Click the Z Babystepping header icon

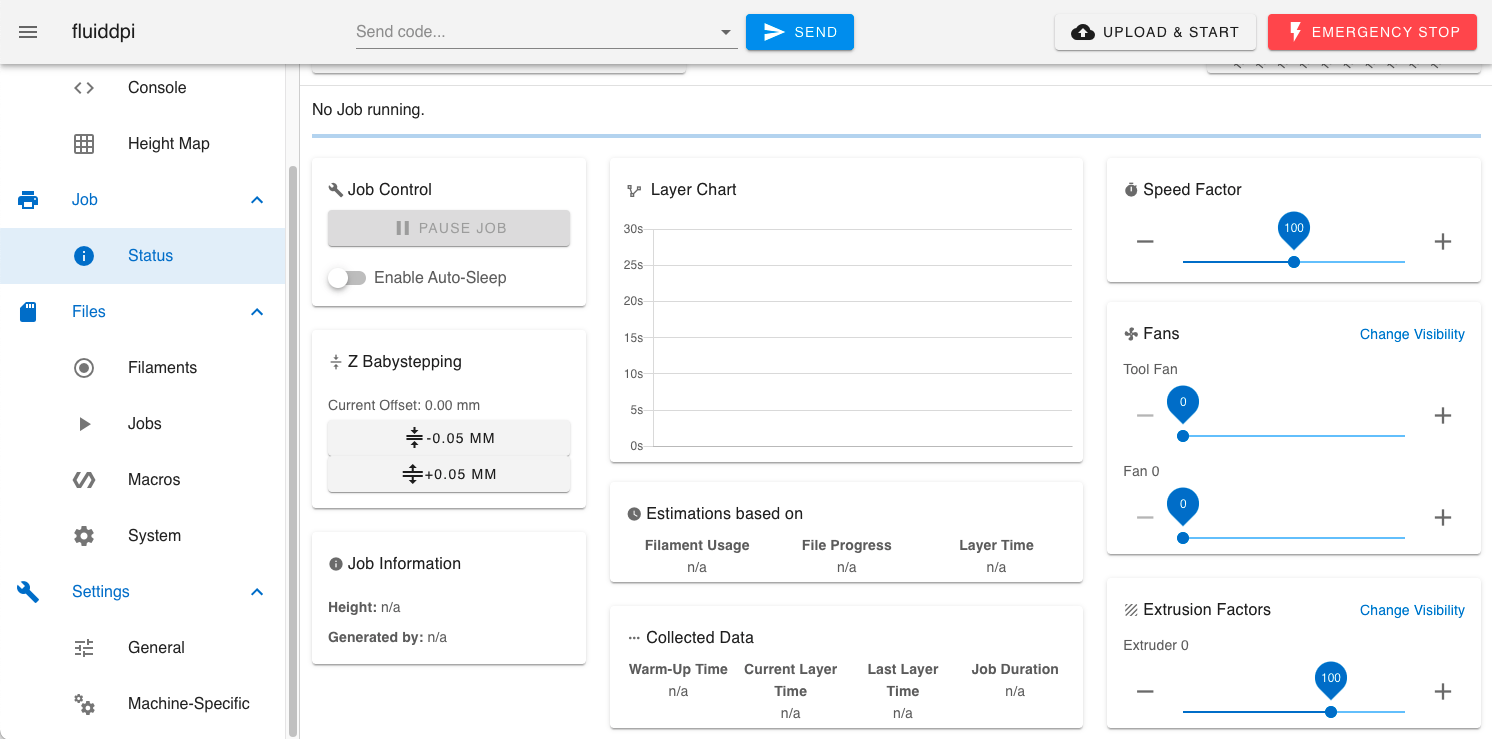pos(336,362)
